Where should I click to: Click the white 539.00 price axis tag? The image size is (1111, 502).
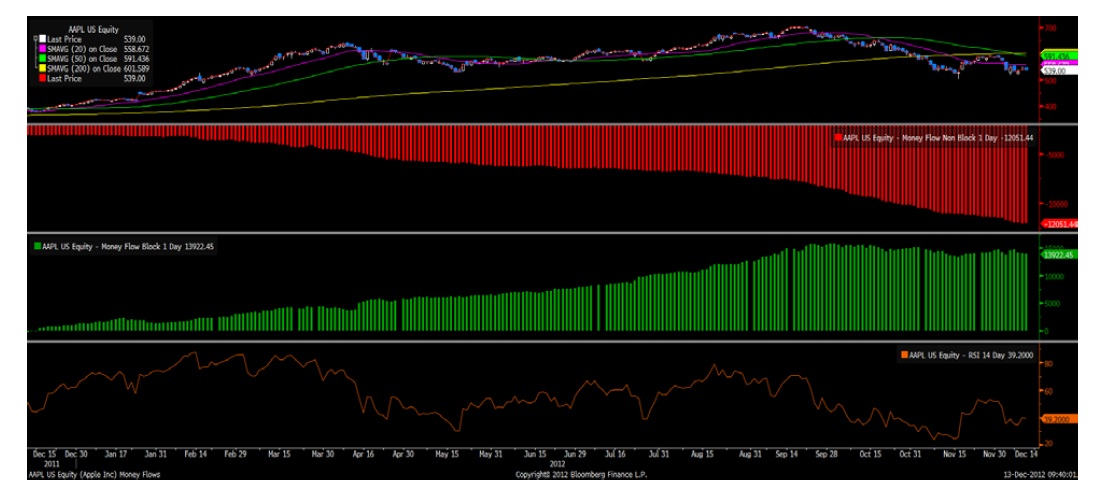[1054, 71]
